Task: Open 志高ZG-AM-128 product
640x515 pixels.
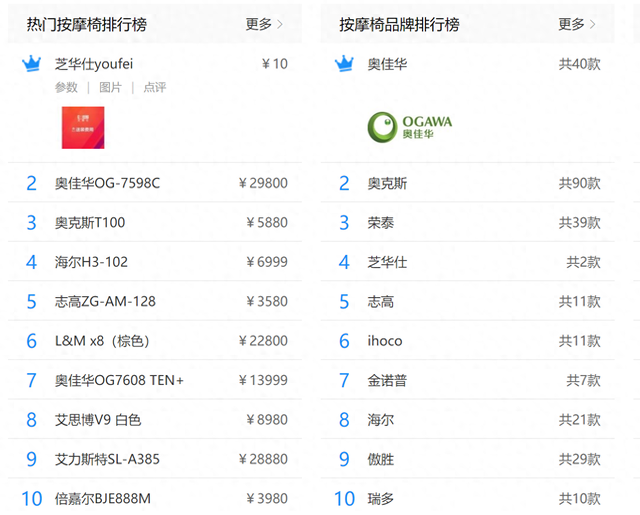Action: tap(105, 302)
